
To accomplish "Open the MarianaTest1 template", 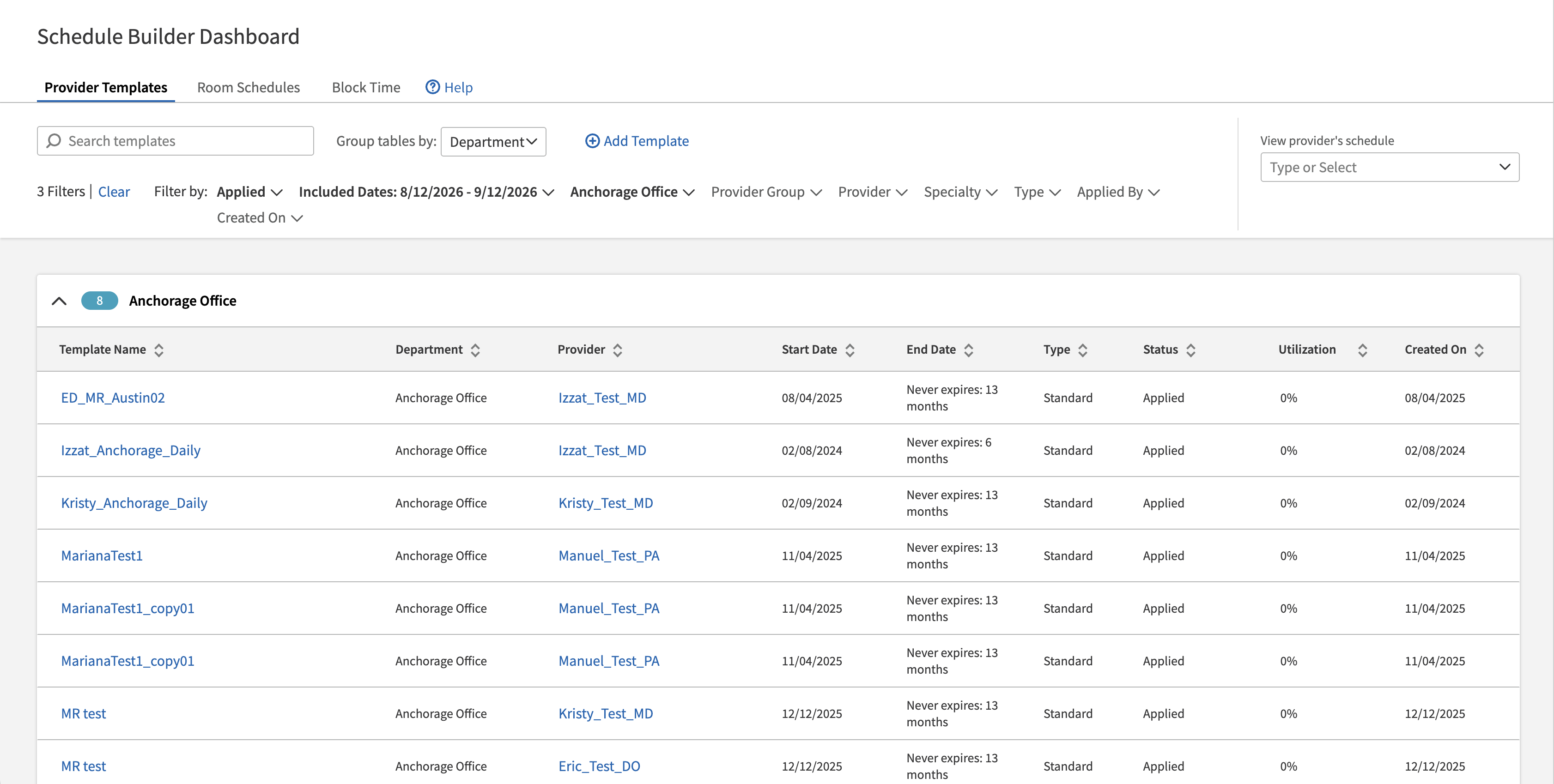I will point(102,555).
